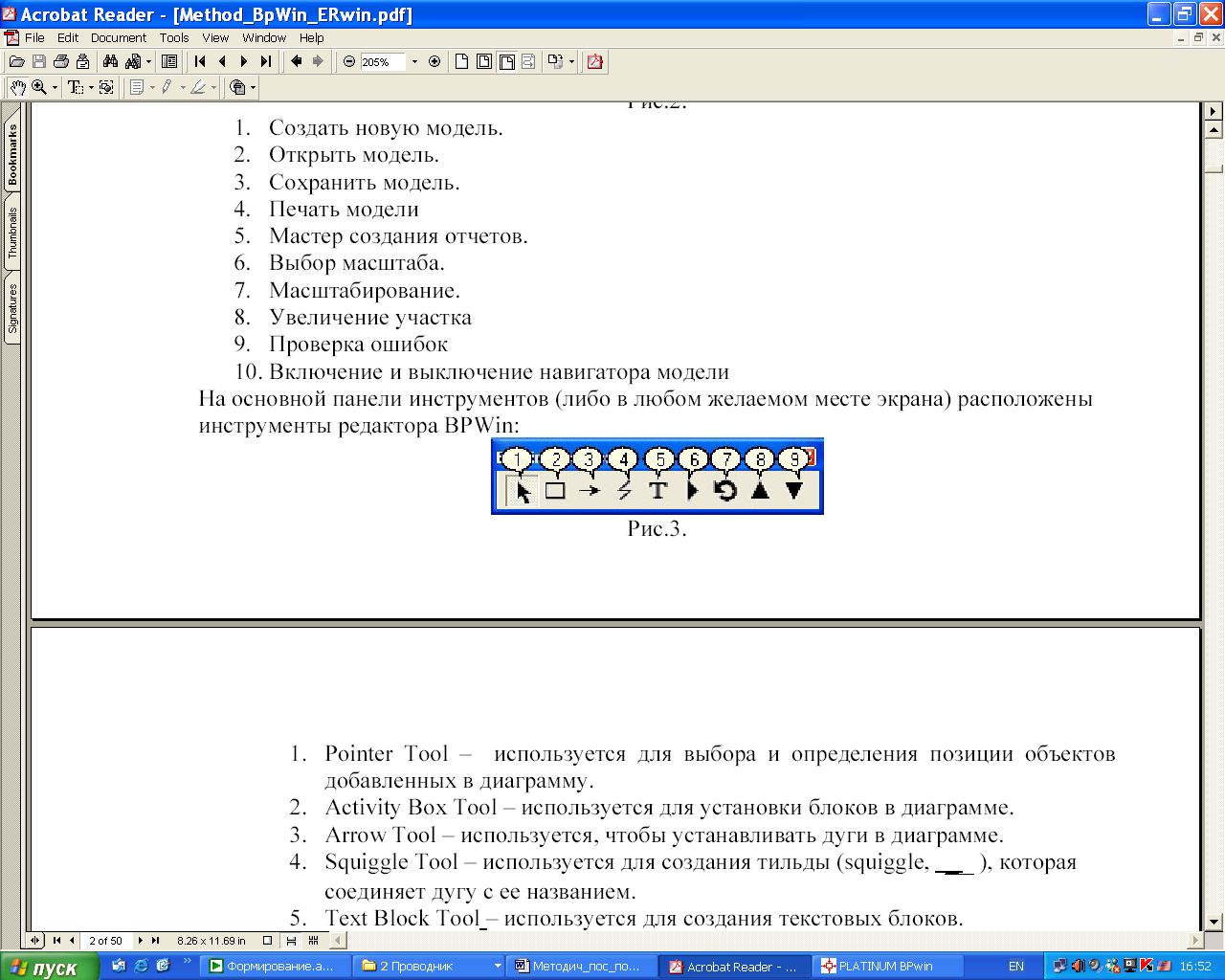Open the Tools menu
1225x980 pixels.
[174, 38]
